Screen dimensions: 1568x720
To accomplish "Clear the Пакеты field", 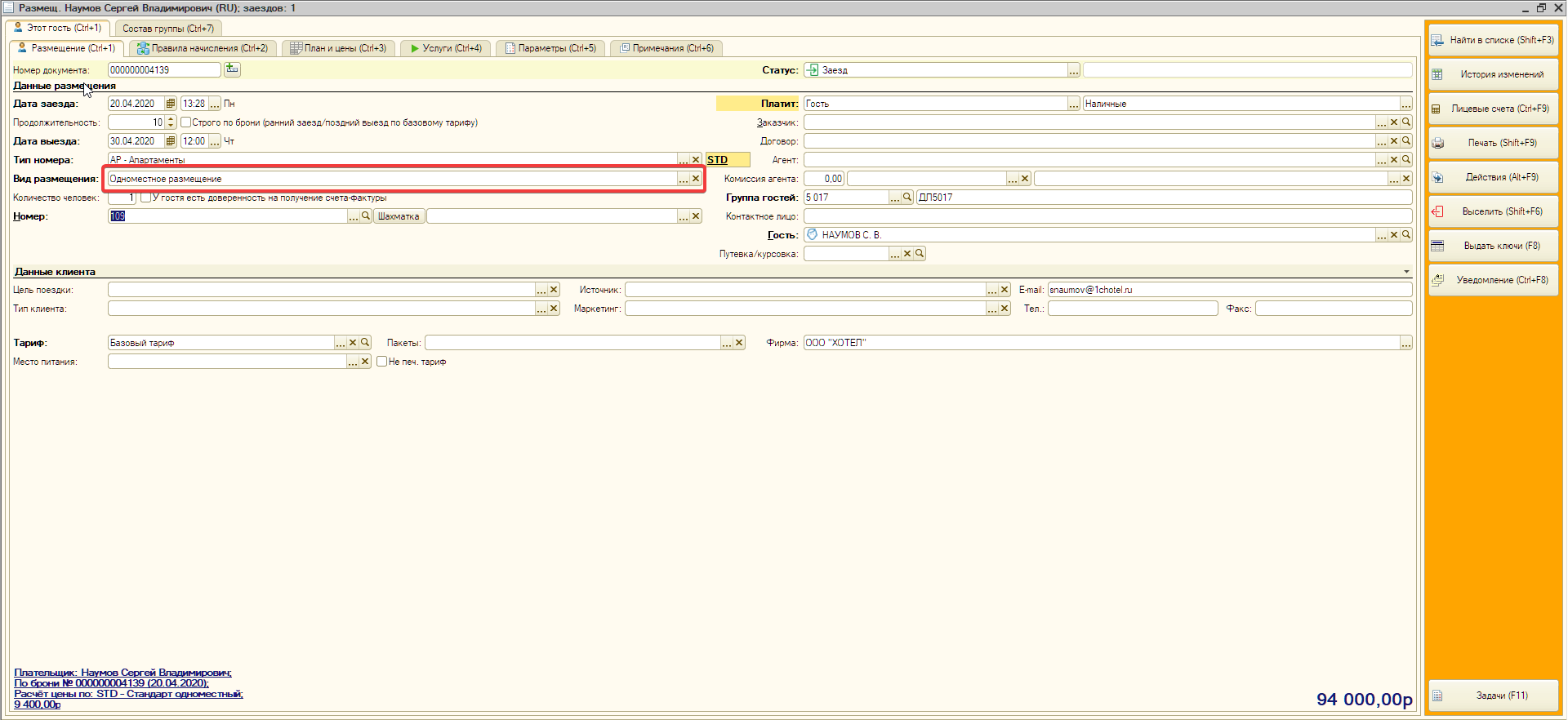I will tap(739, 343).
